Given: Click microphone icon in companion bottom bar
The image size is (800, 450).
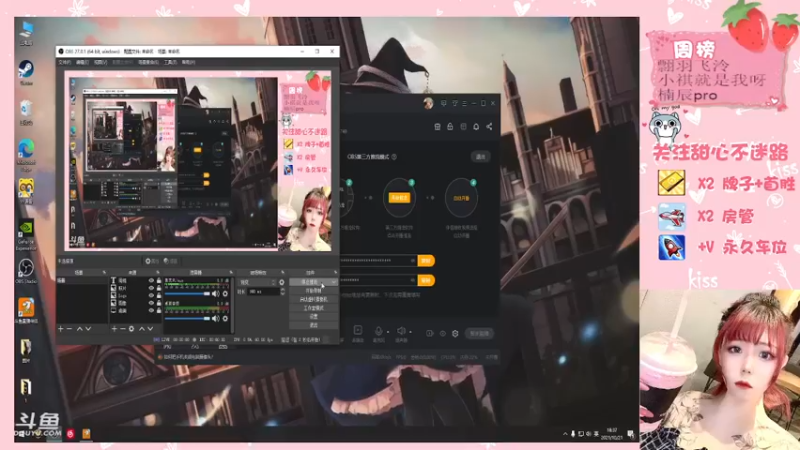Looking at the screenshot, I should pos(379,331).
